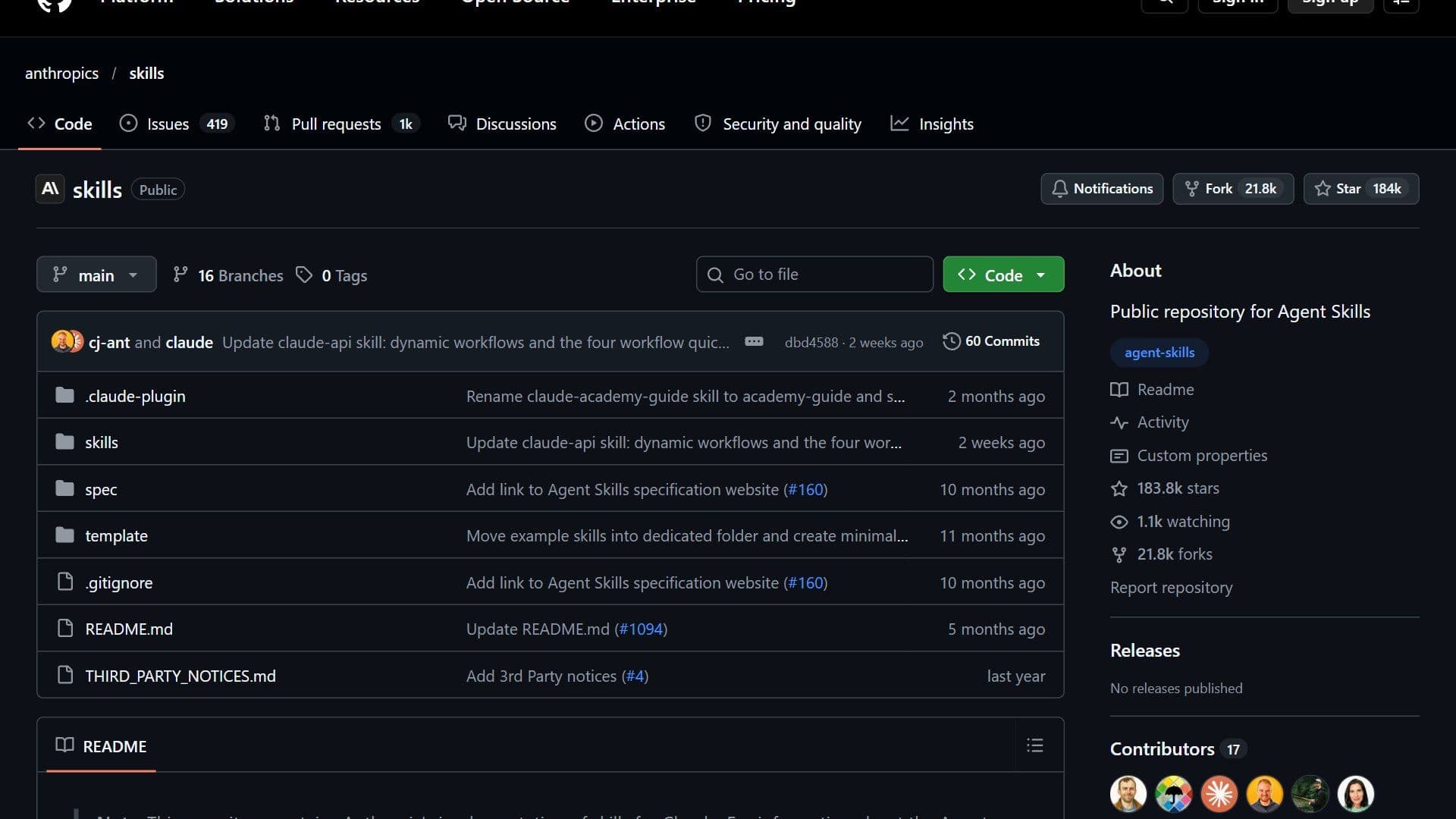Viewport: 1456px width, 819px height.
Task: Open the Discussions tab
Action: (502, 124)
